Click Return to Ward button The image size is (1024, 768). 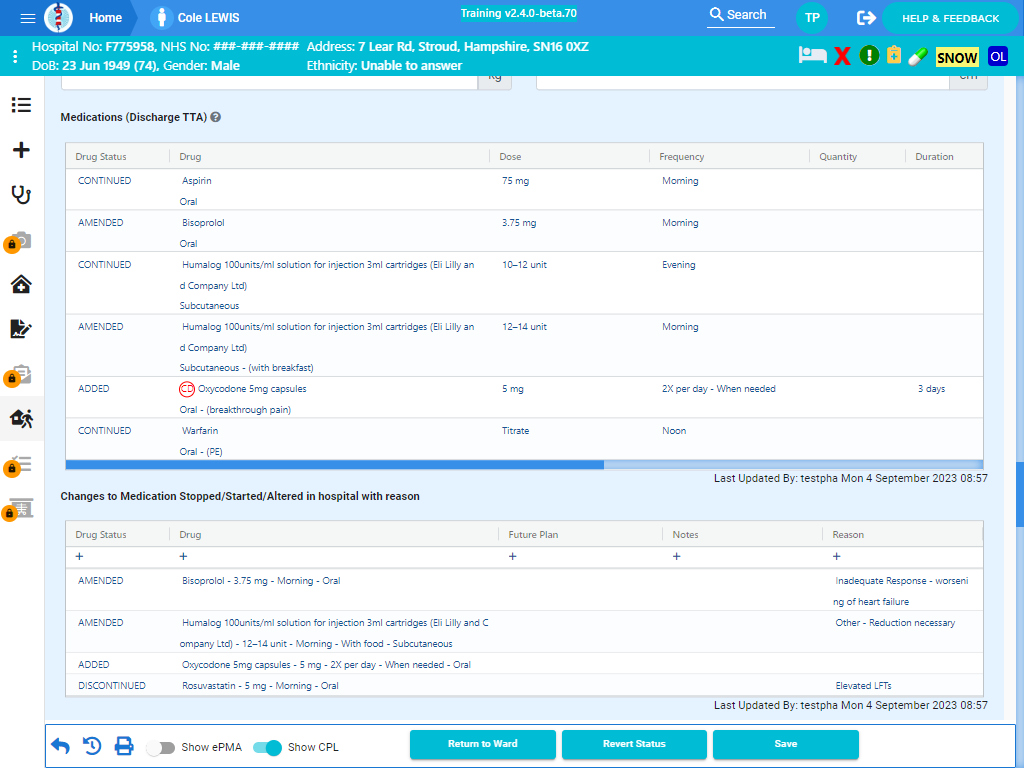483,744
